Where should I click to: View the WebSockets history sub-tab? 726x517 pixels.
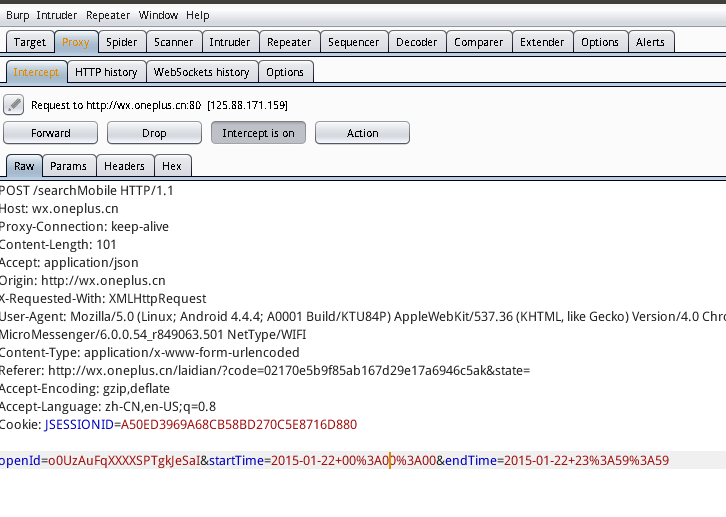201,72
